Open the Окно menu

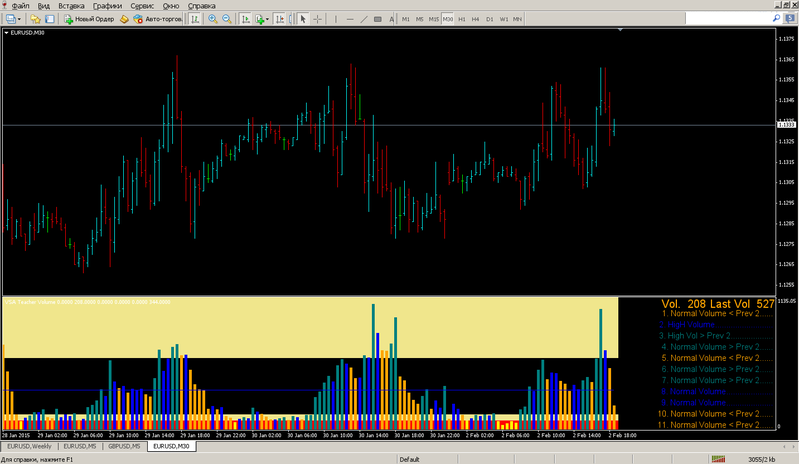coord(171,6)
